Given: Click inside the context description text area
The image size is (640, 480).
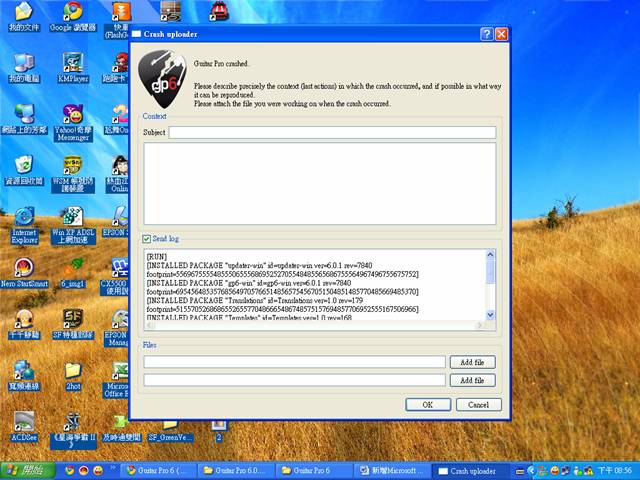Looking at the screenshot, I should point(320,183).
